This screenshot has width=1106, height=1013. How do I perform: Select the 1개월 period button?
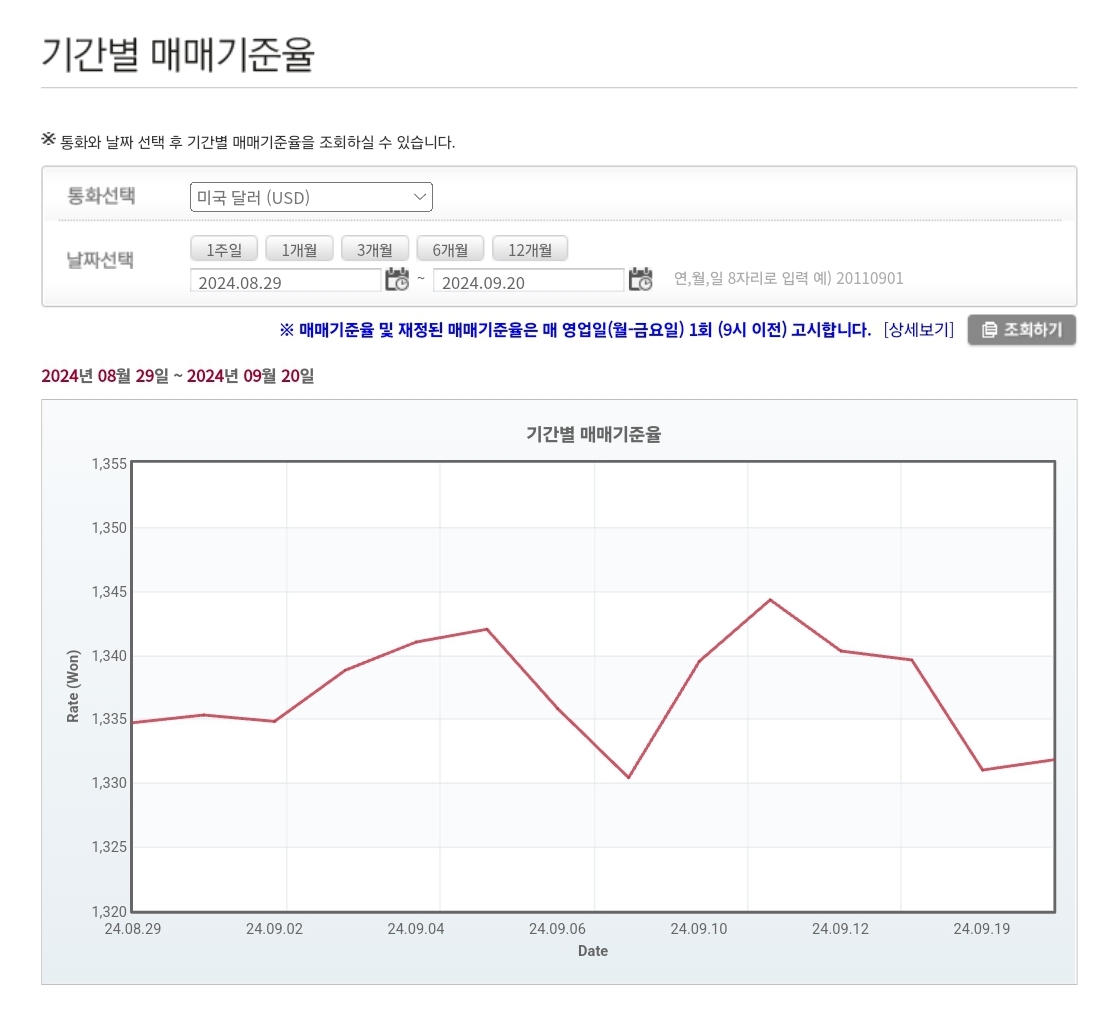[x=299, y=249]
